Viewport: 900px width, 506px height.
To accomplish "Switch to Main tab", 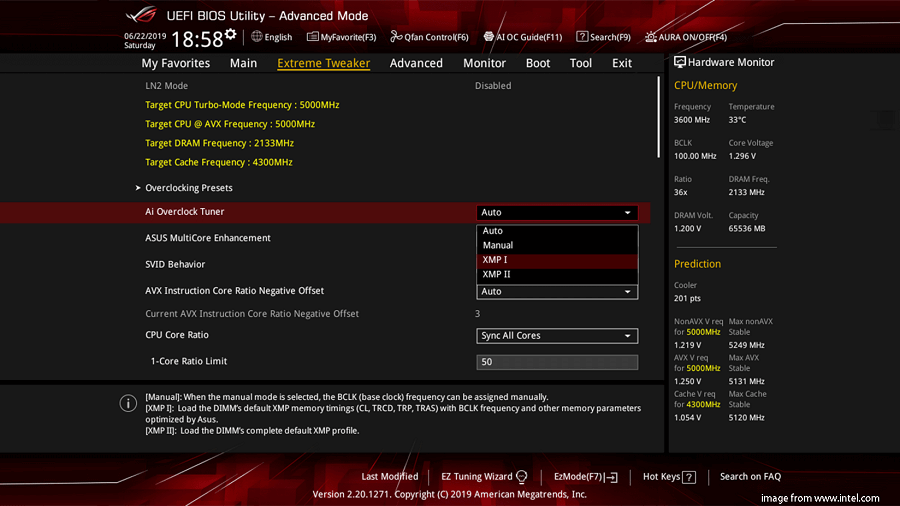I will (x=243, y=63).
